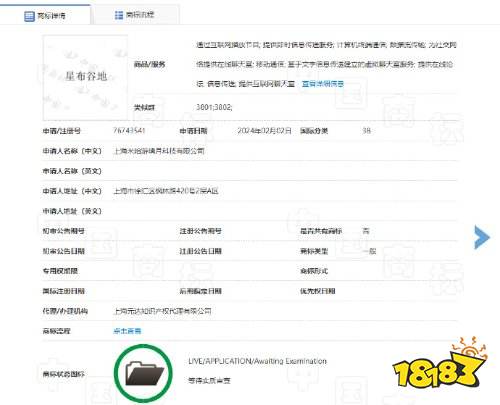500x405 pixels.
Task: Click the 国际注册日期 label
Action: (63, 291)
